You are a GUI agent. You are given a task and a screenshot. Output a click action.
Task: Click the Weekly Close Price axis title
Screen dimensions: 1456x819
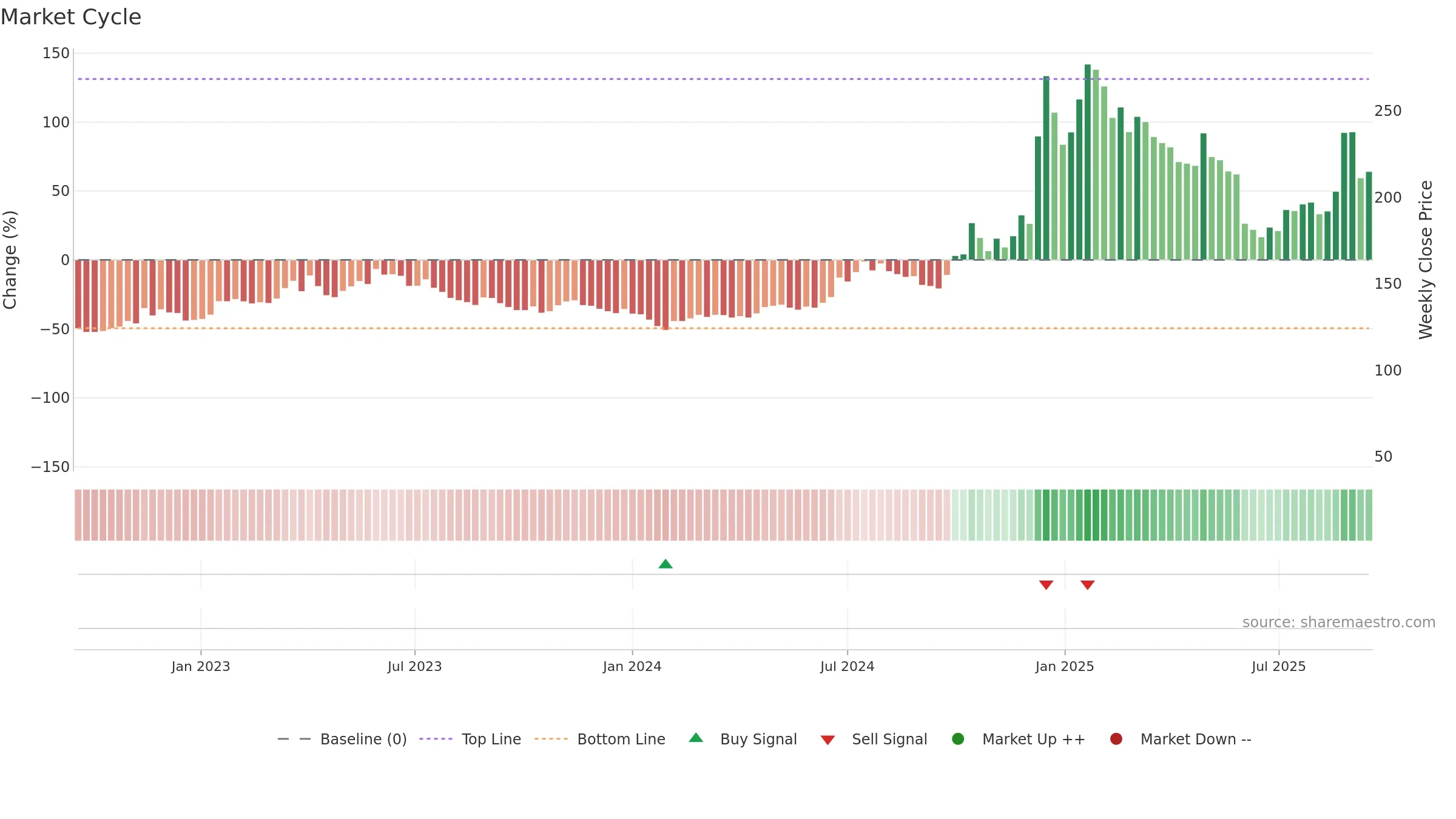pos(1426,260)
